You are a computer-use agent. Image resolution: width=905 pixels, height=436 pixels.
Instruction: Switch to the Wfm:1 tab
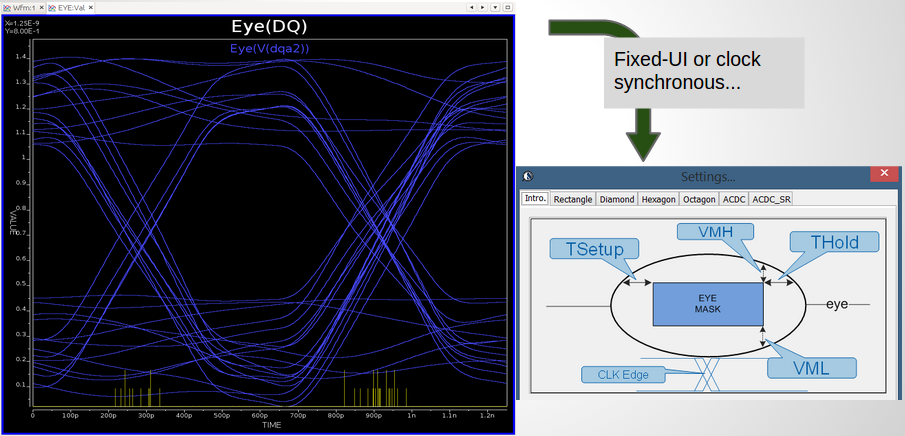coord(23,7)
